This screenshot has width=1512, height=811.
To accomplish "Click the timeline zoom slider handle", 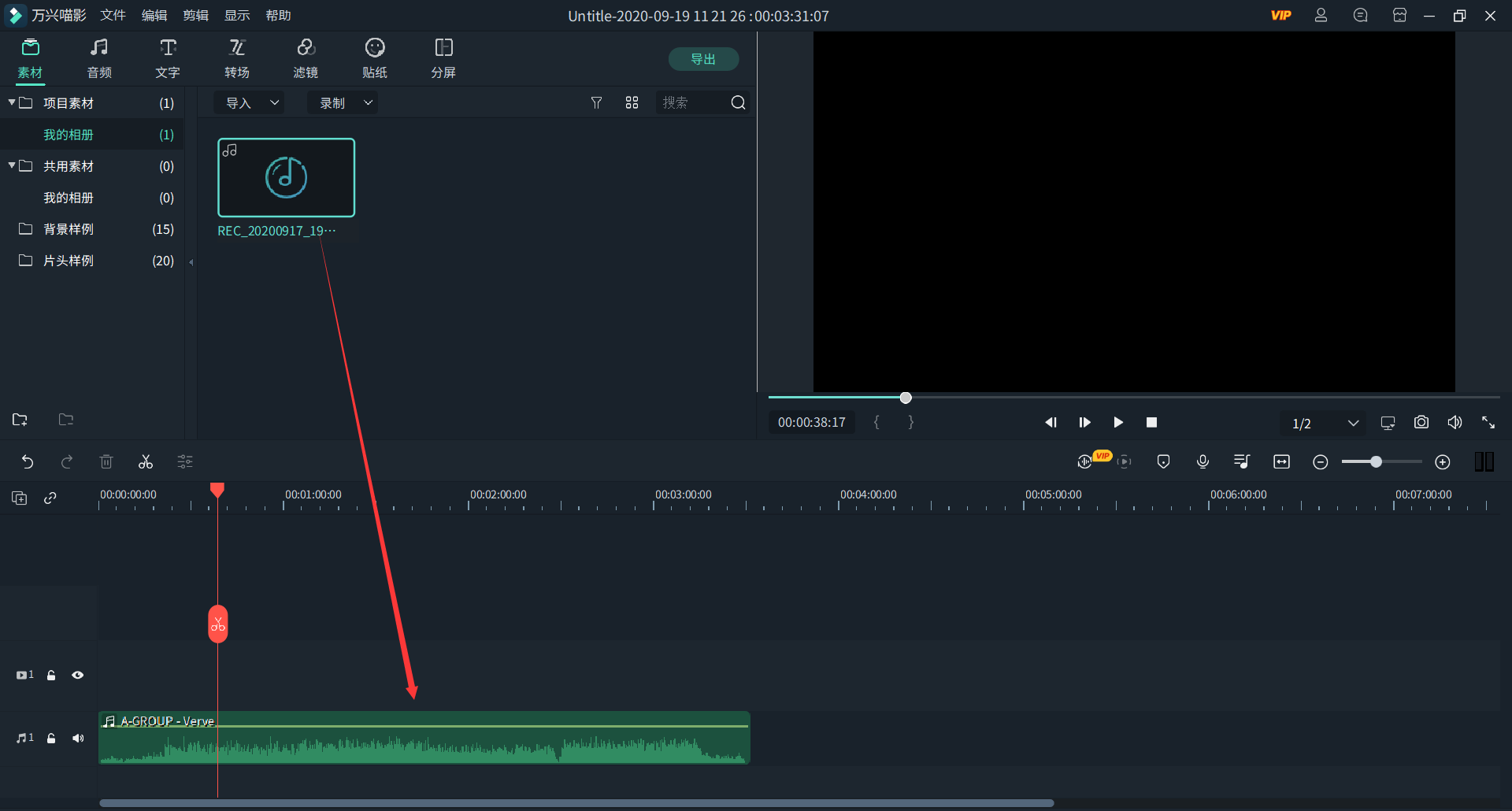I will pos(1376,462).
